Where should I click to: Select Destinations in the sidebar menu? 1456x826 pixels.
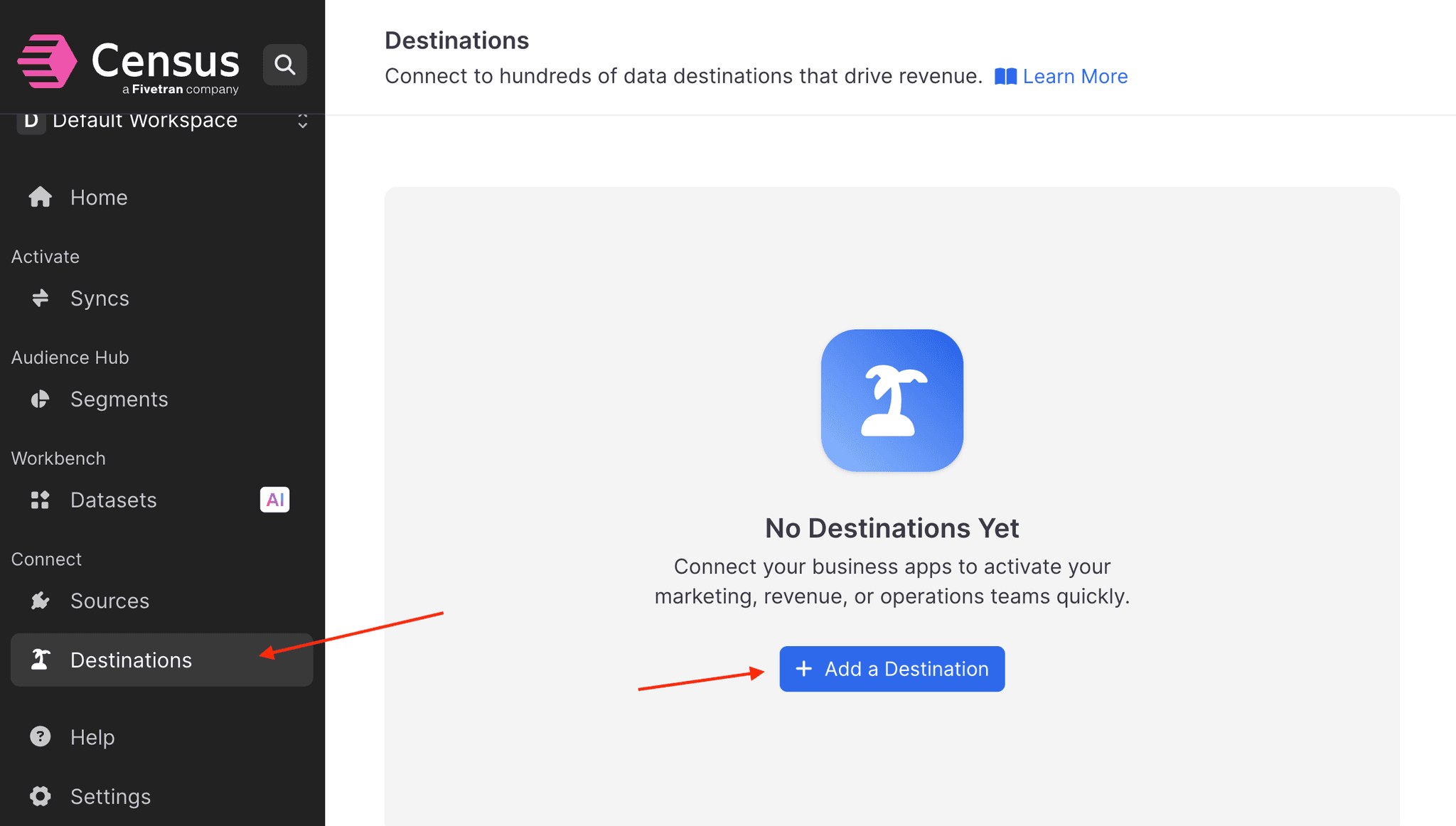[131, 660]
